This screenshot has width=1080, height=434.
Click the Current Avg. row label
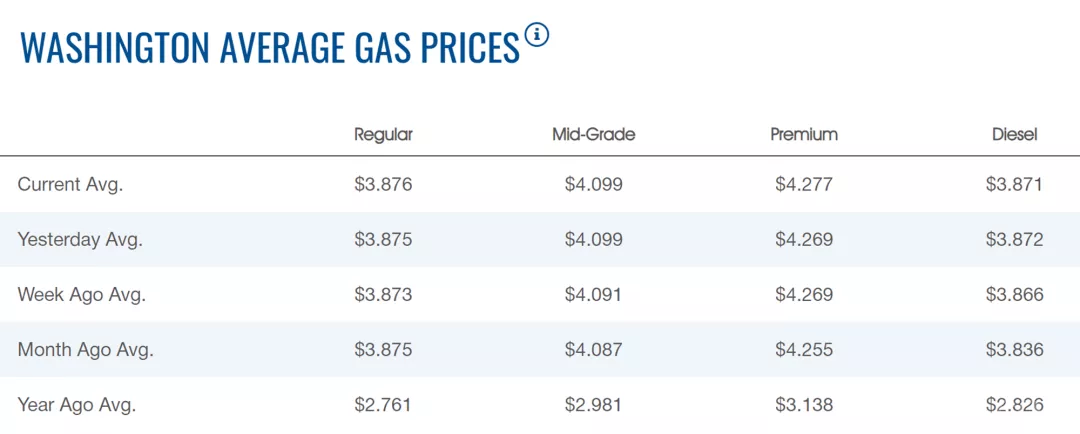click(70, 184)
